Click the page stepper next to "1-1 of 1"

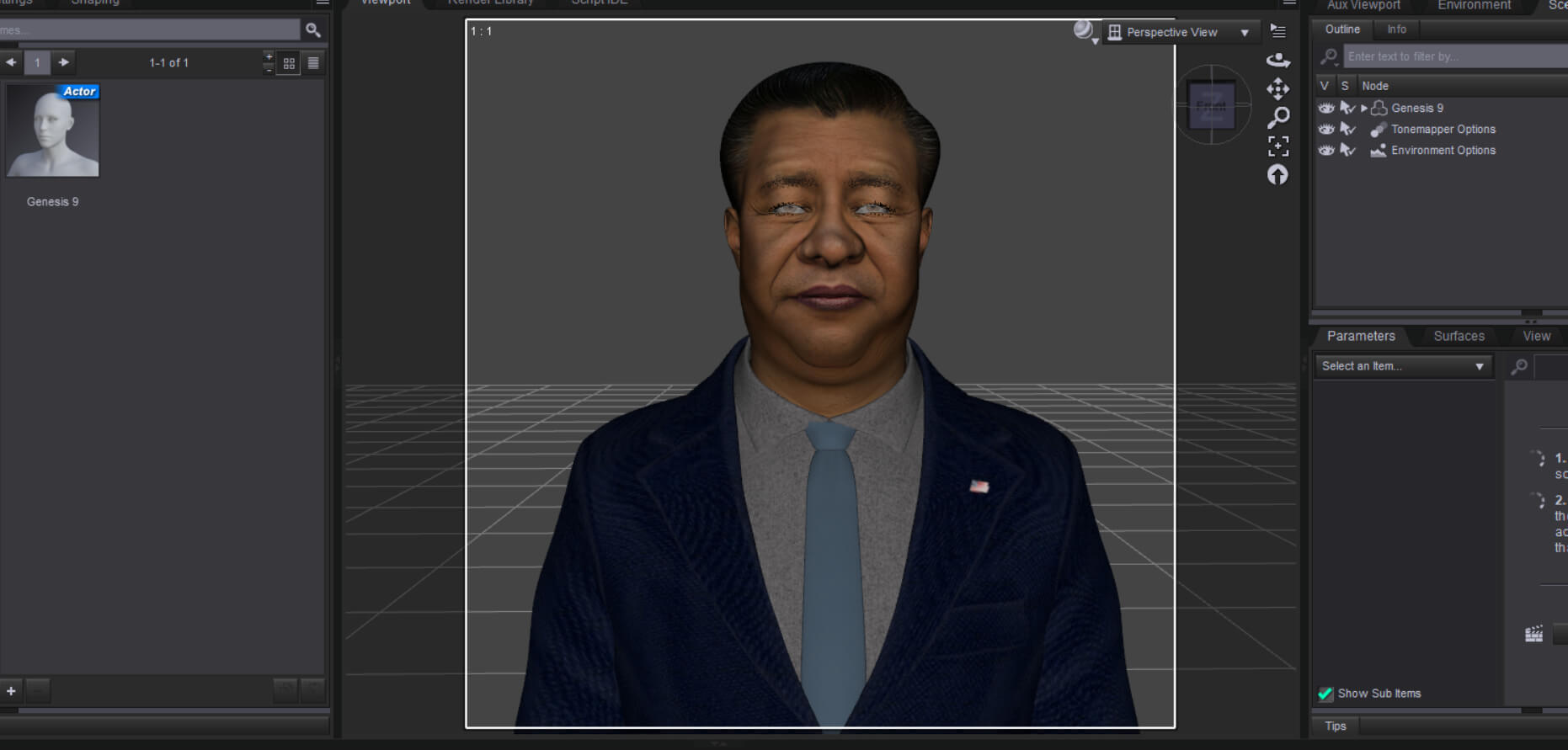click(269, 62)
